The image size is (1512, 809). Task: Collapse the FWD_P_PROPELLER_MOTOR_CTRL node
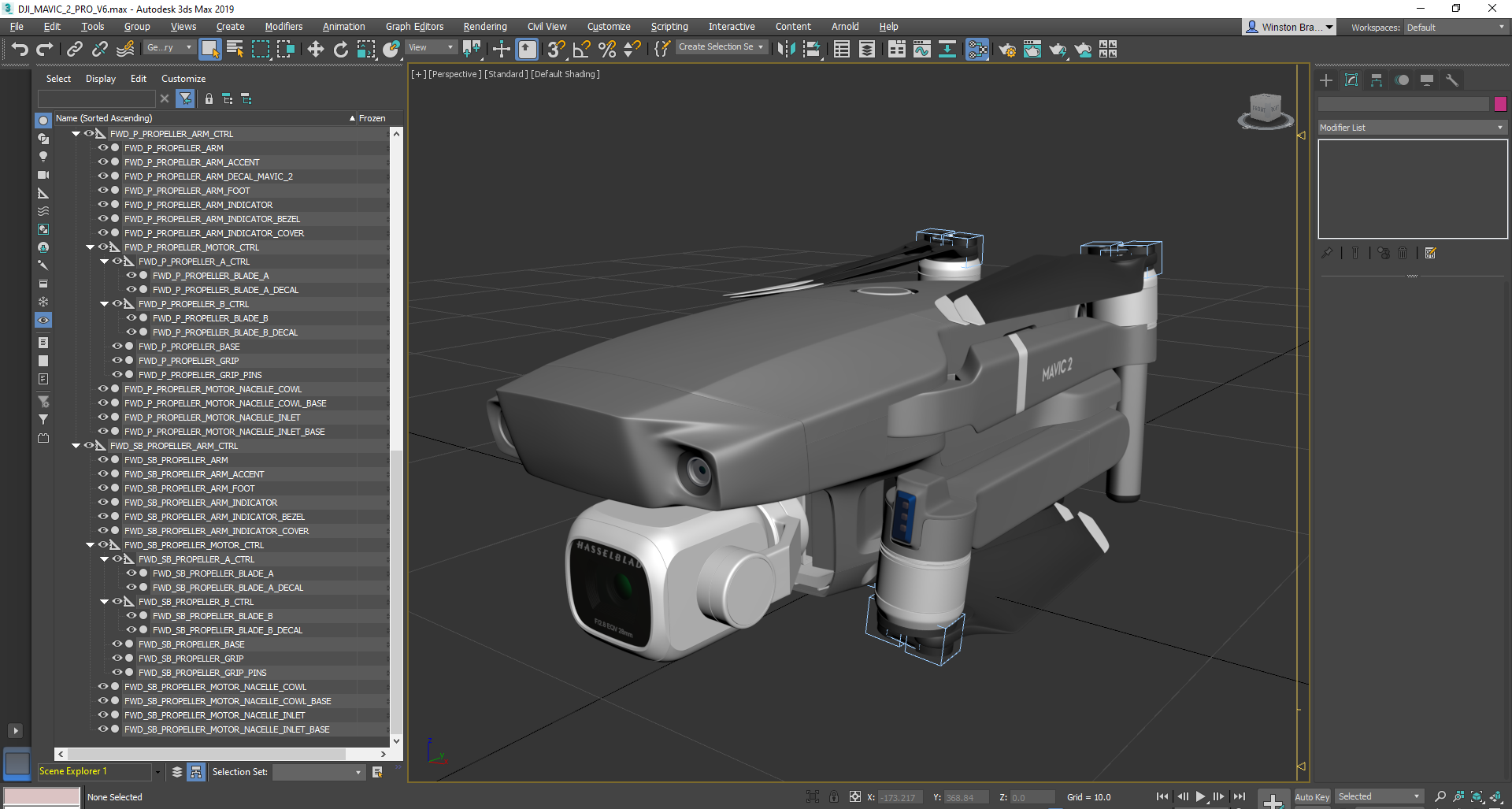tap(90, 247)
